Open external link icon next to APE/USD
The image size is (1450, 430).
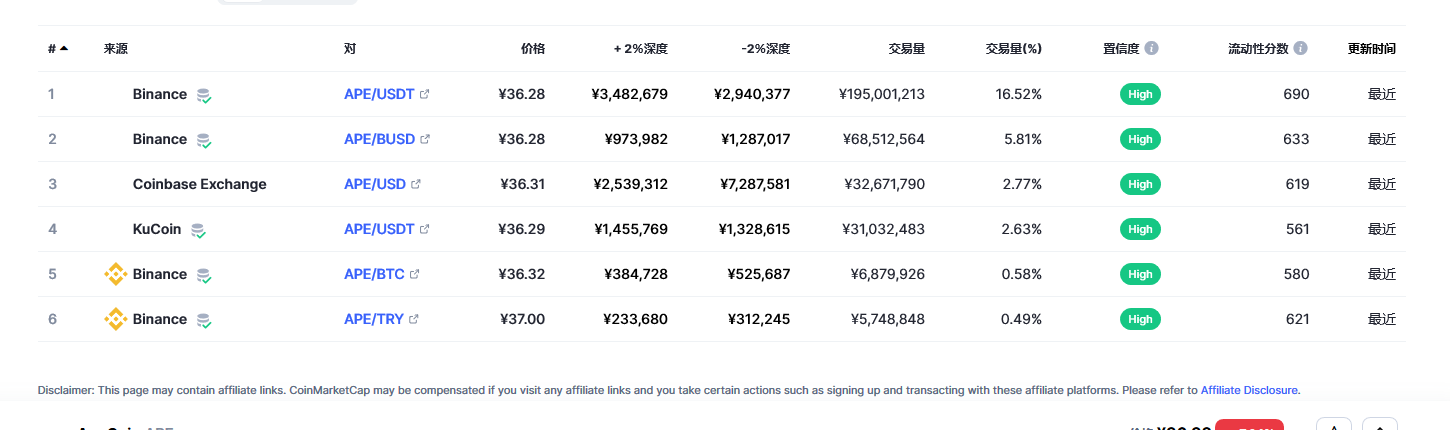416,184
